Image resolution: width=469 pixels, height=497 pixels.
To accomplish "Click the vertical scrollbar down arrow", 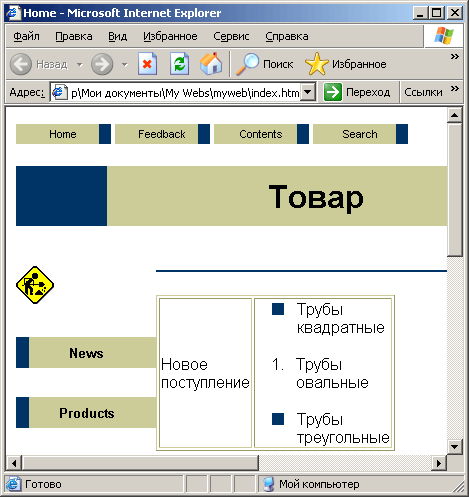I will (x=455, y=446).
